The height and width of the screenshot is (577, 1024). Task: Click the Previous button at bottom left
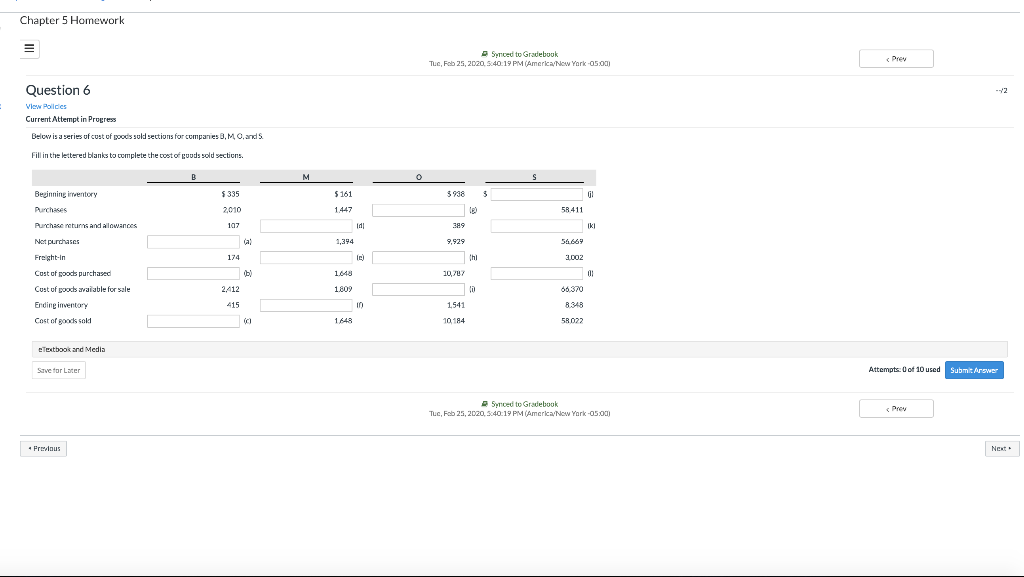tap(43, 448)
